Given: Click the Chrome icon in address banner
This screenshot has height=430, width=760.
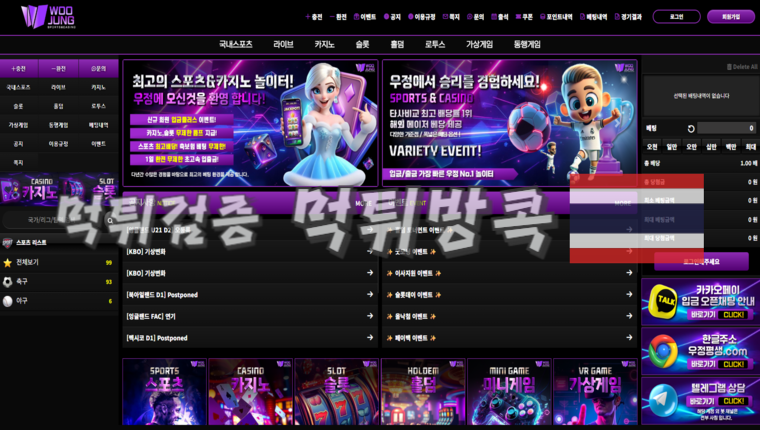Looking at the screenshot, I should coord(661,350).
